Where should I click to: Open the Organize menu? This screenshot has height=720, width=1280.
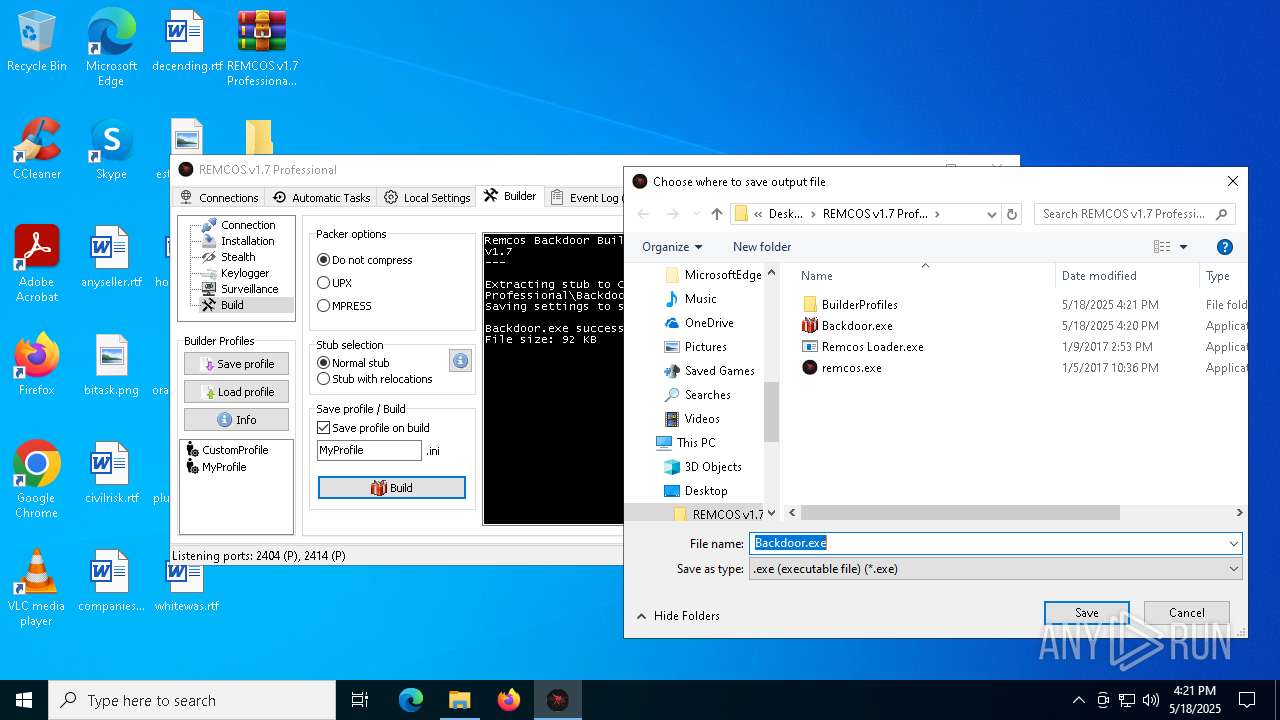tap(672, 247)
